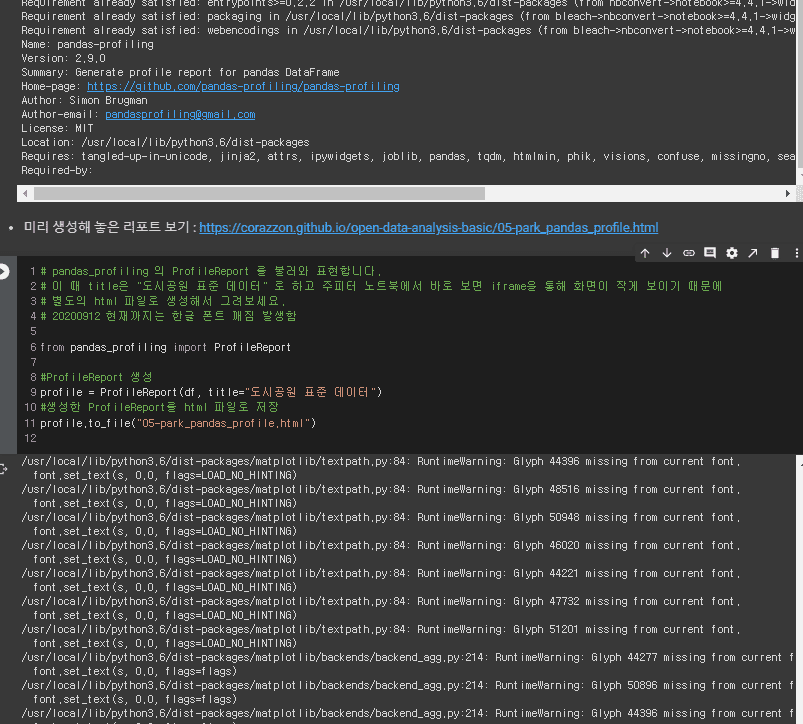
Task: Open more cell actions menu
Action: click(796, 253)
